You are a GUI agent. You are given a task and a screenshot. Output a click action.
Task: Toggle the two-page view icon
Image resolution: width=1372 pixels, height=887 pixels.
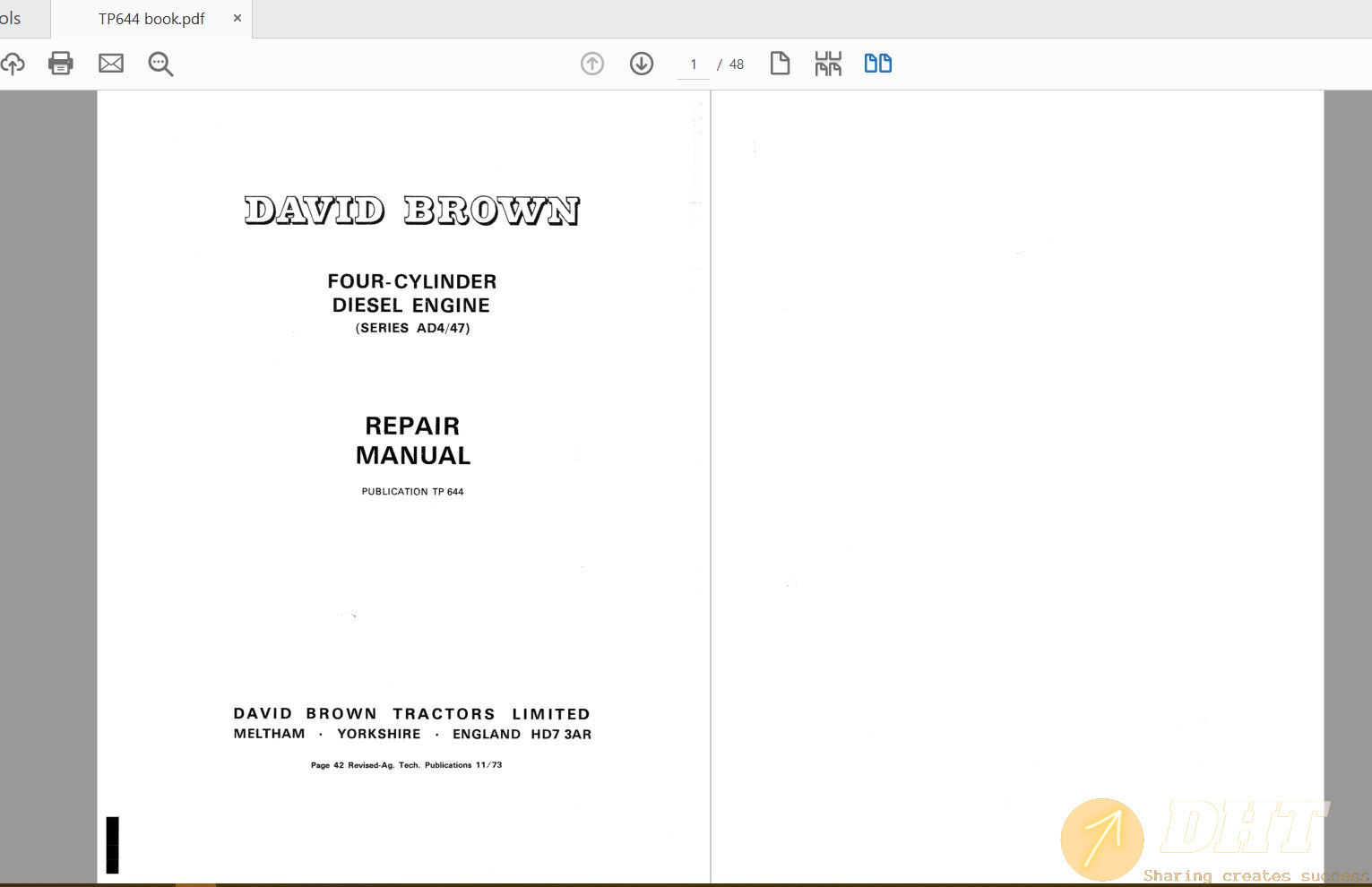pos(877,64)
